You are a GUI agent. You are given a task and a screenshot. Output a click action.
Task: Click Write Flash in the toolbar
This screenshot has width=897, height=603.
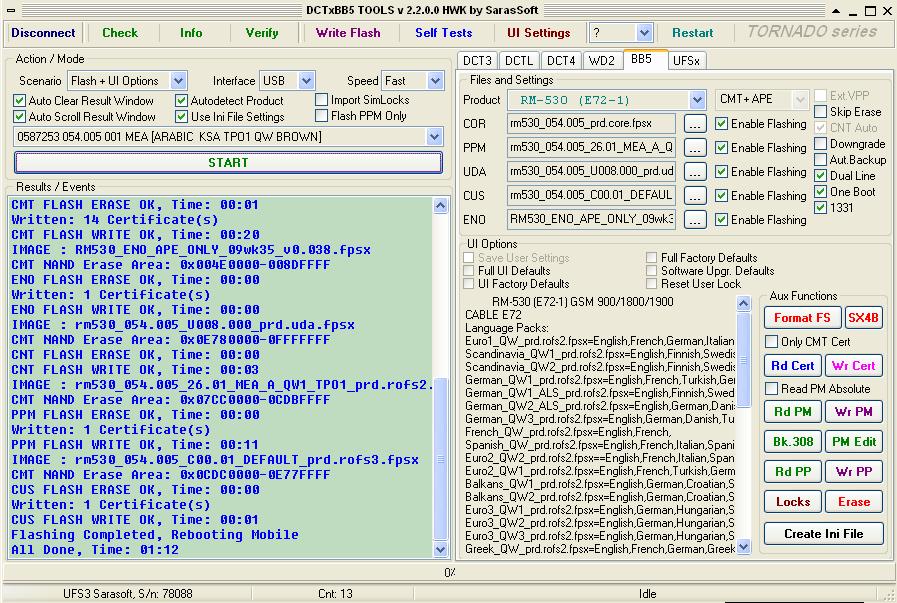(348, 33)
